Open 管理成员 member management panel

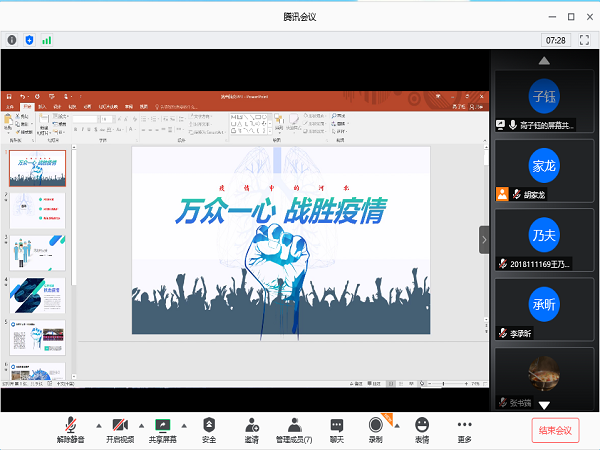294,430
